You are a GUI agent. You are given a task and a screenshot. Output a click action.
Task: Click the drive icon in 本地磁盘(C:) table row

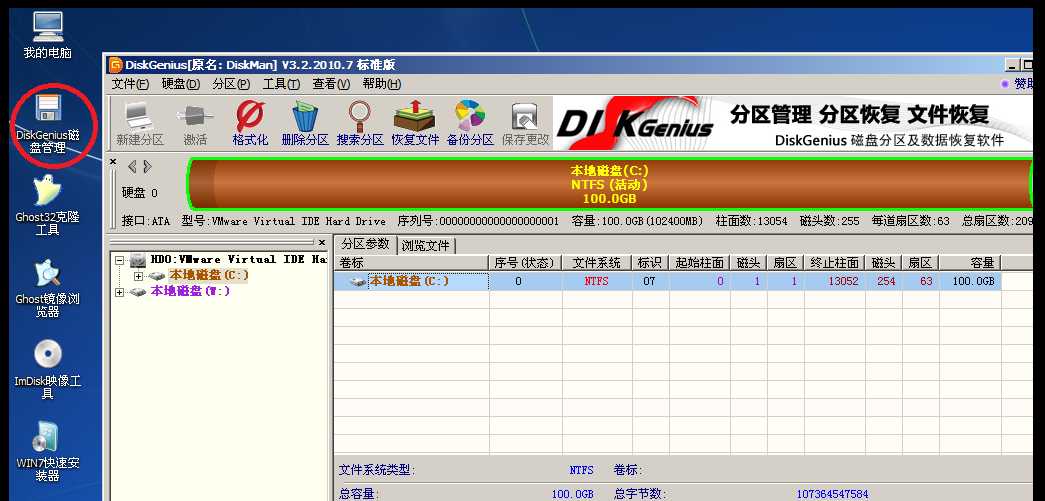[x=358, y=282]
